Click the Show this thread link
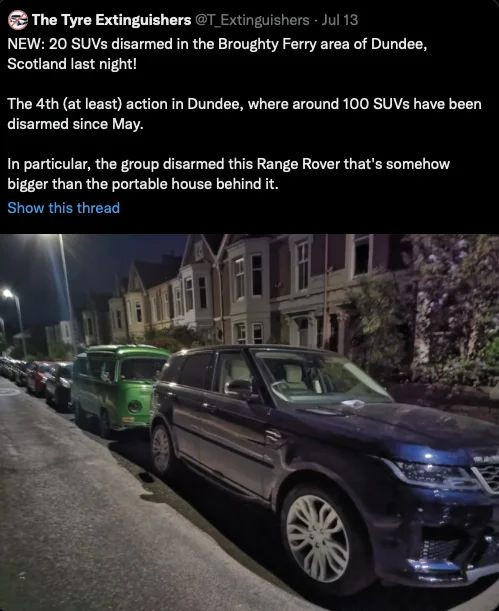Viewport: 499px width, 611px height. [63, 208]
